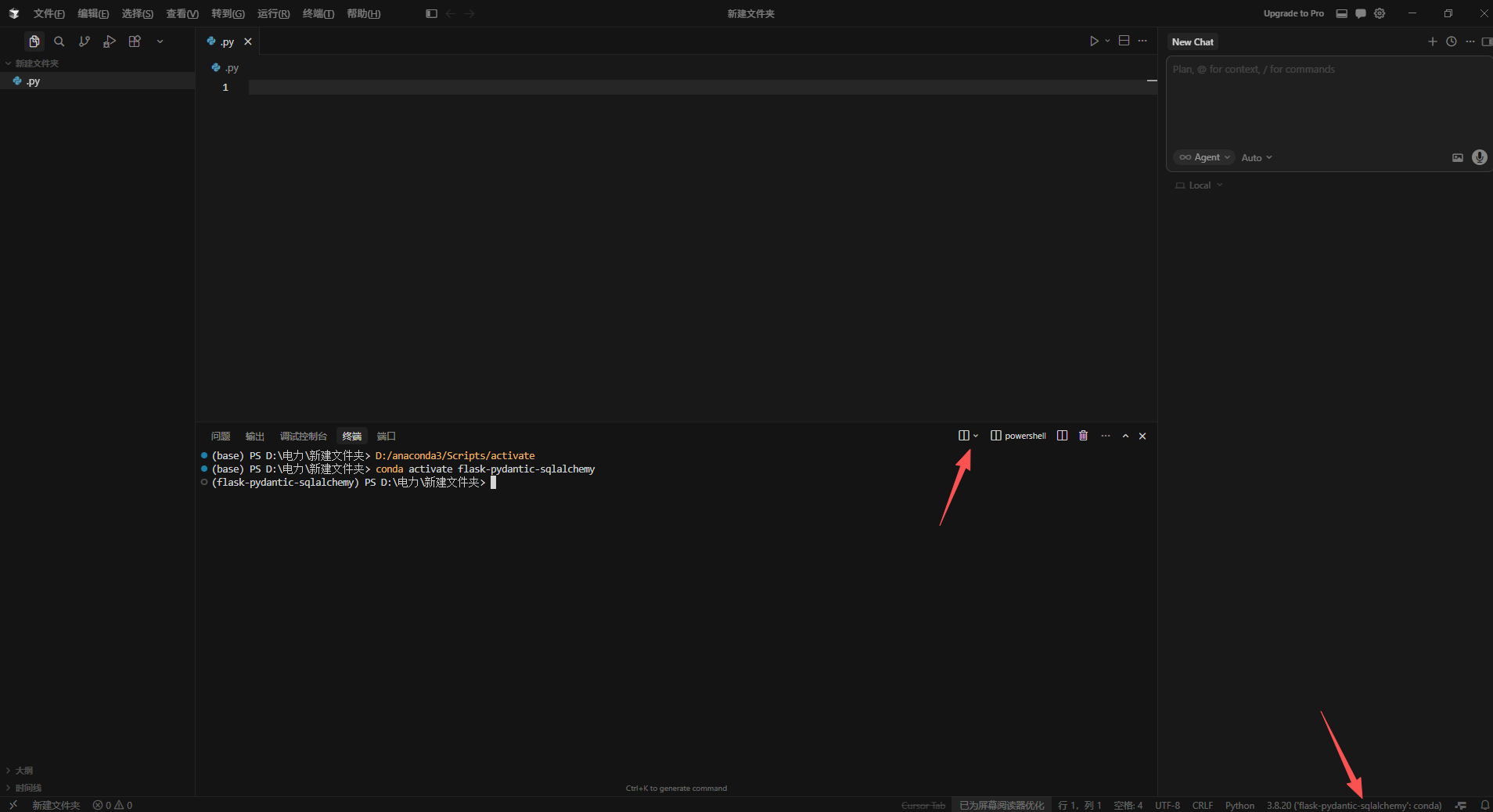This screenshot has width=1493, height=812.
Task: Open the Auto model dropdown
Action: [1257, 157]
